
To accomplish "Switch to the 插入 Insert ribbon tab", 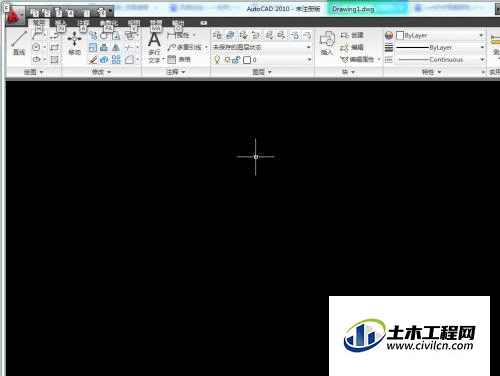I will click(x=61, y=23).
